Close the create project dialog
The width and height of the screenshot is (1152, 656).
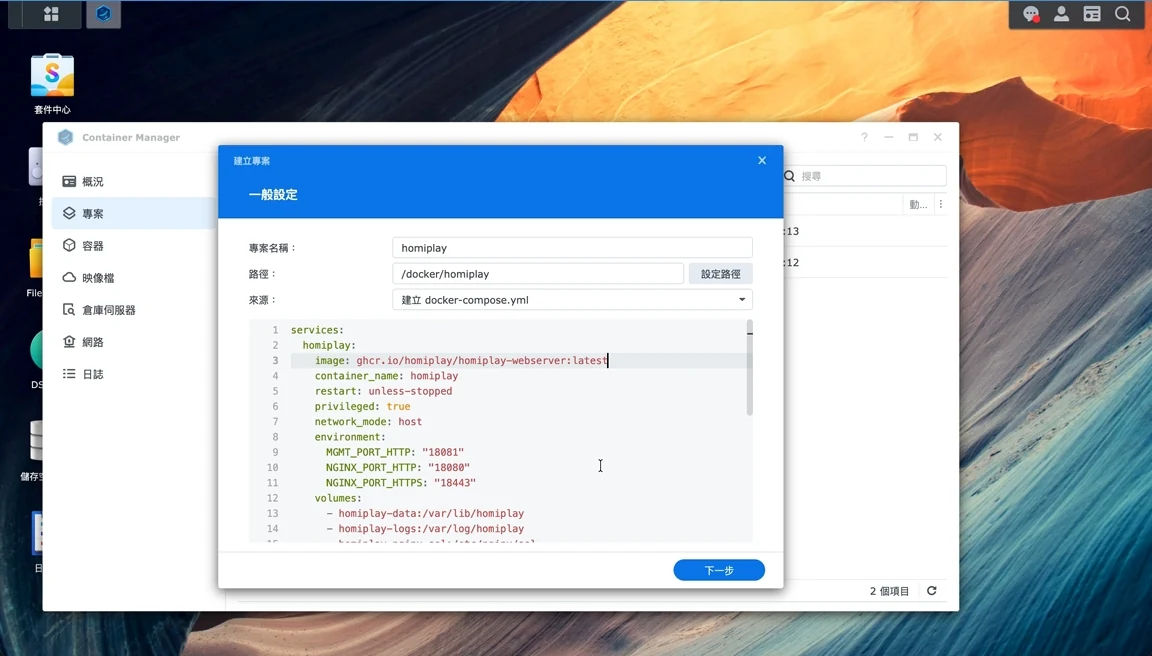click(x=762, y=160)
